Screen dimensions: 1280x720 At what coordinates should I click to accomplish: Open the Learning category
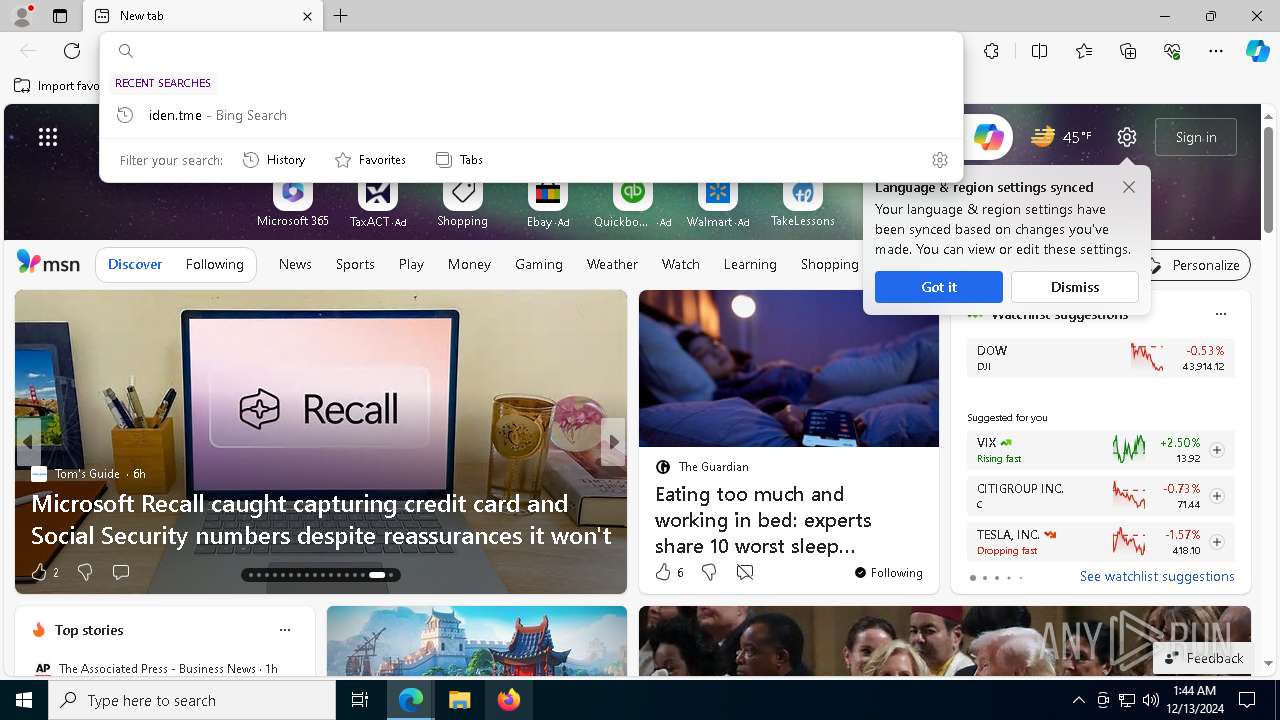[750, 264]
